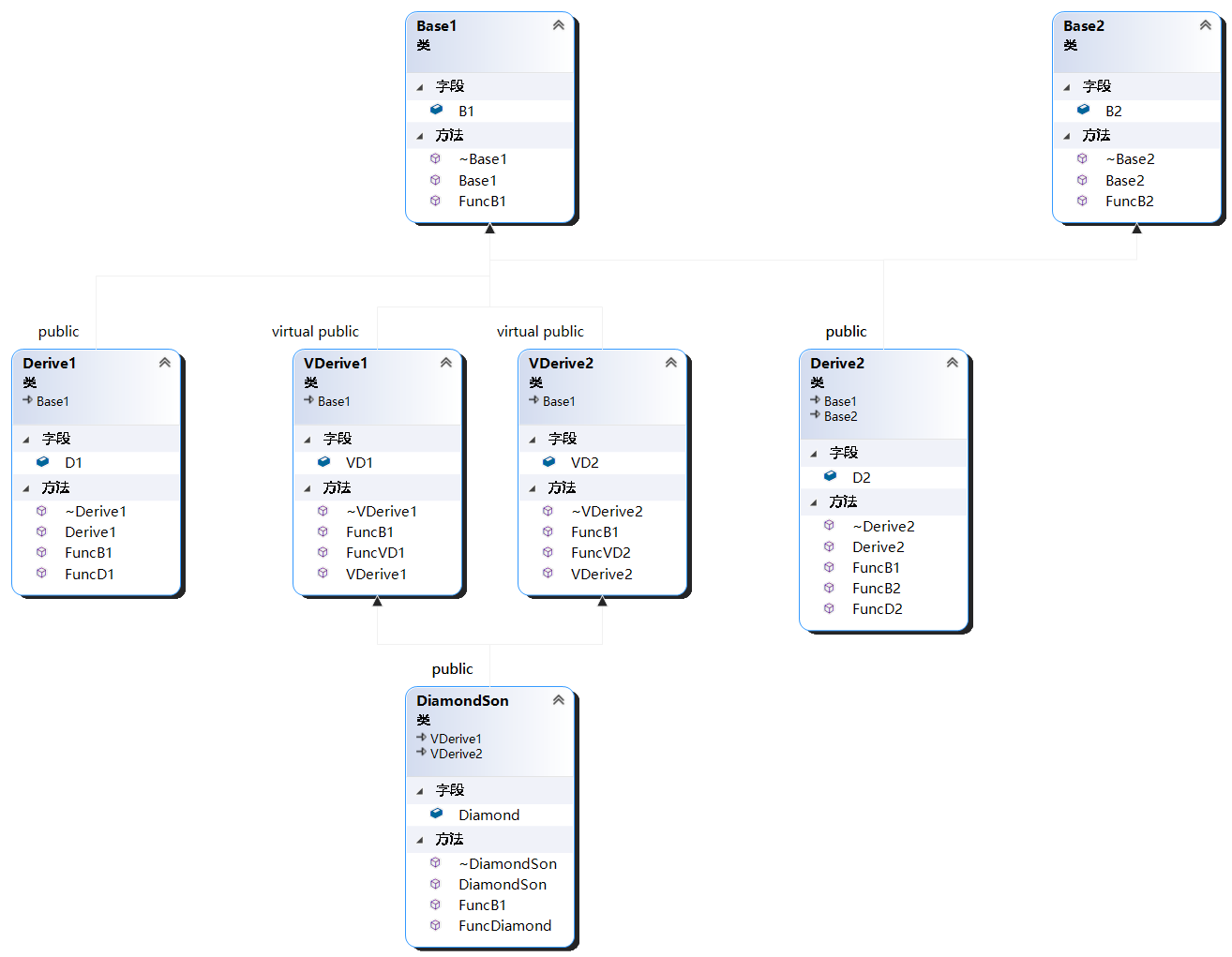Collapse the Derive1 class box chevron
Image resolution: width=1232 pixels, height=957 pixels.
tap(164, 363)
